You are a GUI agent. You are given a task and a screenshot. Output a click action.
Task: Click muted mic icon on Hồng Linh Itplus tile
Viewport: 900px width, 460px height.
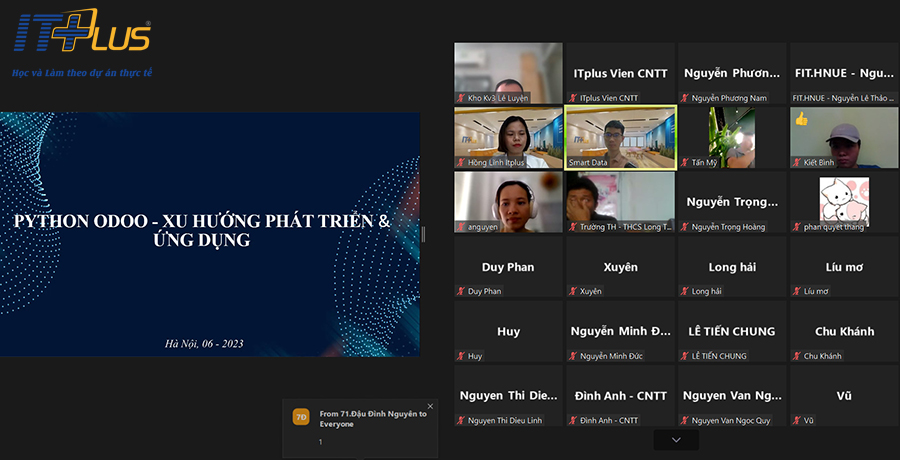click(461, 163)
